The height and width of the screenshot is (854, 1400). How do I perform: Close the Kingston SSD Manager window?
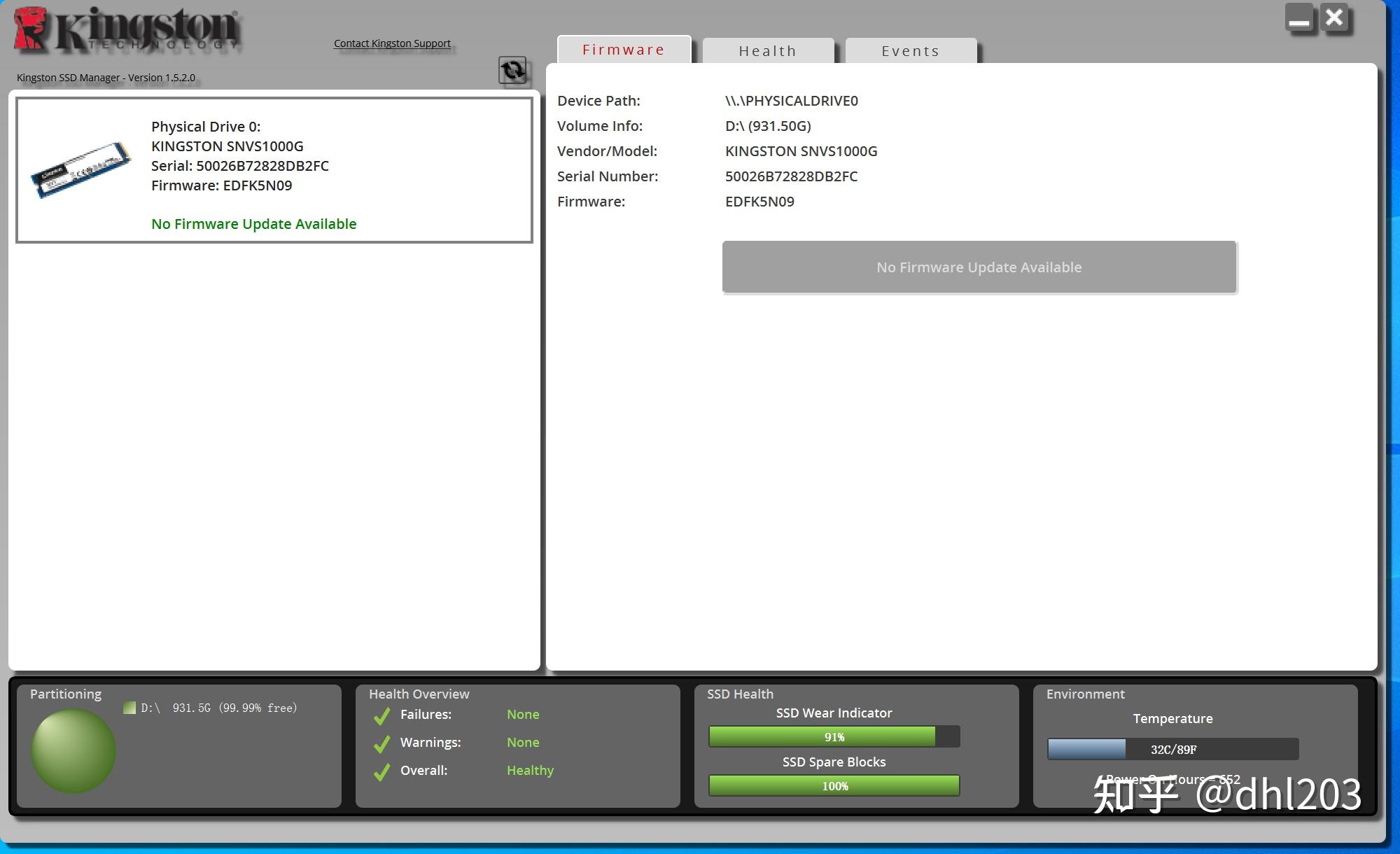point(1334,18)
